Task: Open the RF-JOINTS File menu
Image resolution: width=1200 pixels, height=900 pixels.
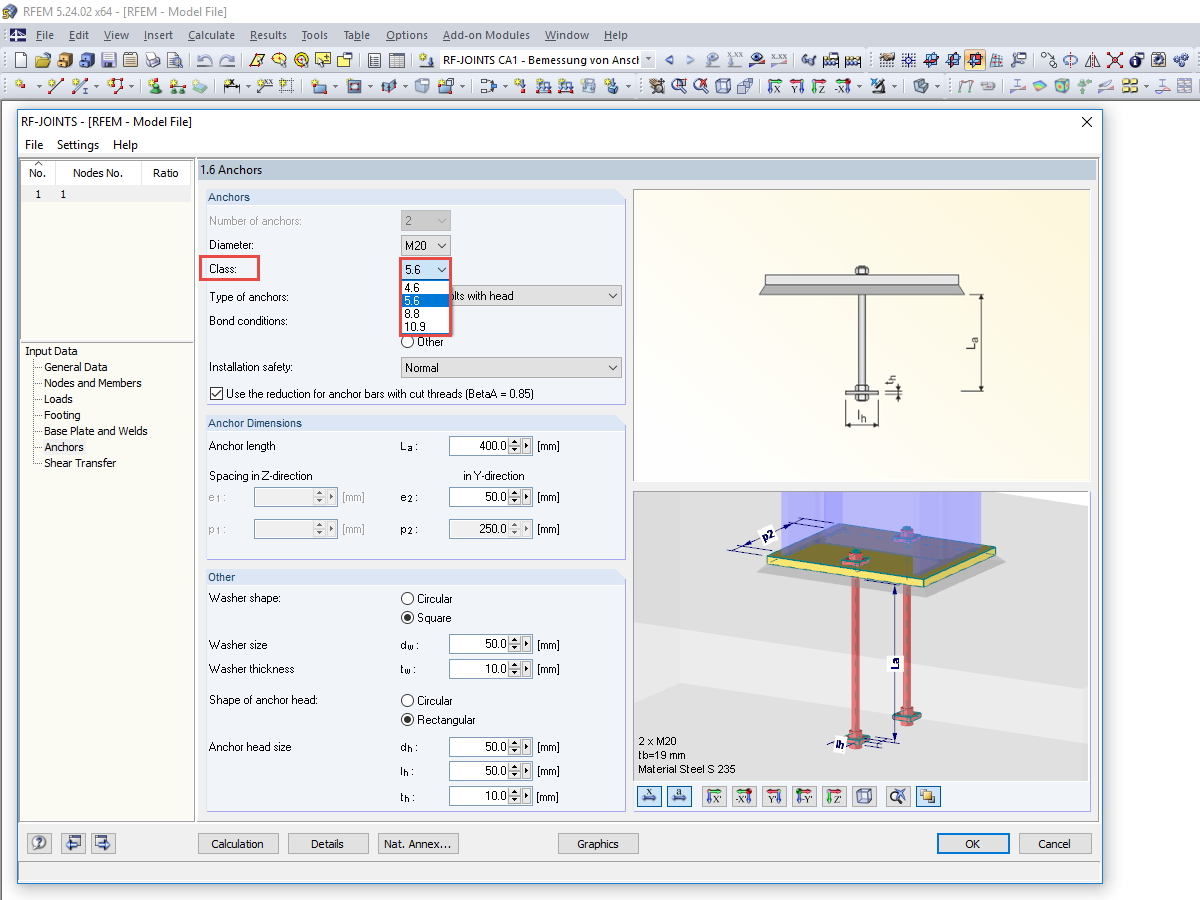Action: click(34, 145)
